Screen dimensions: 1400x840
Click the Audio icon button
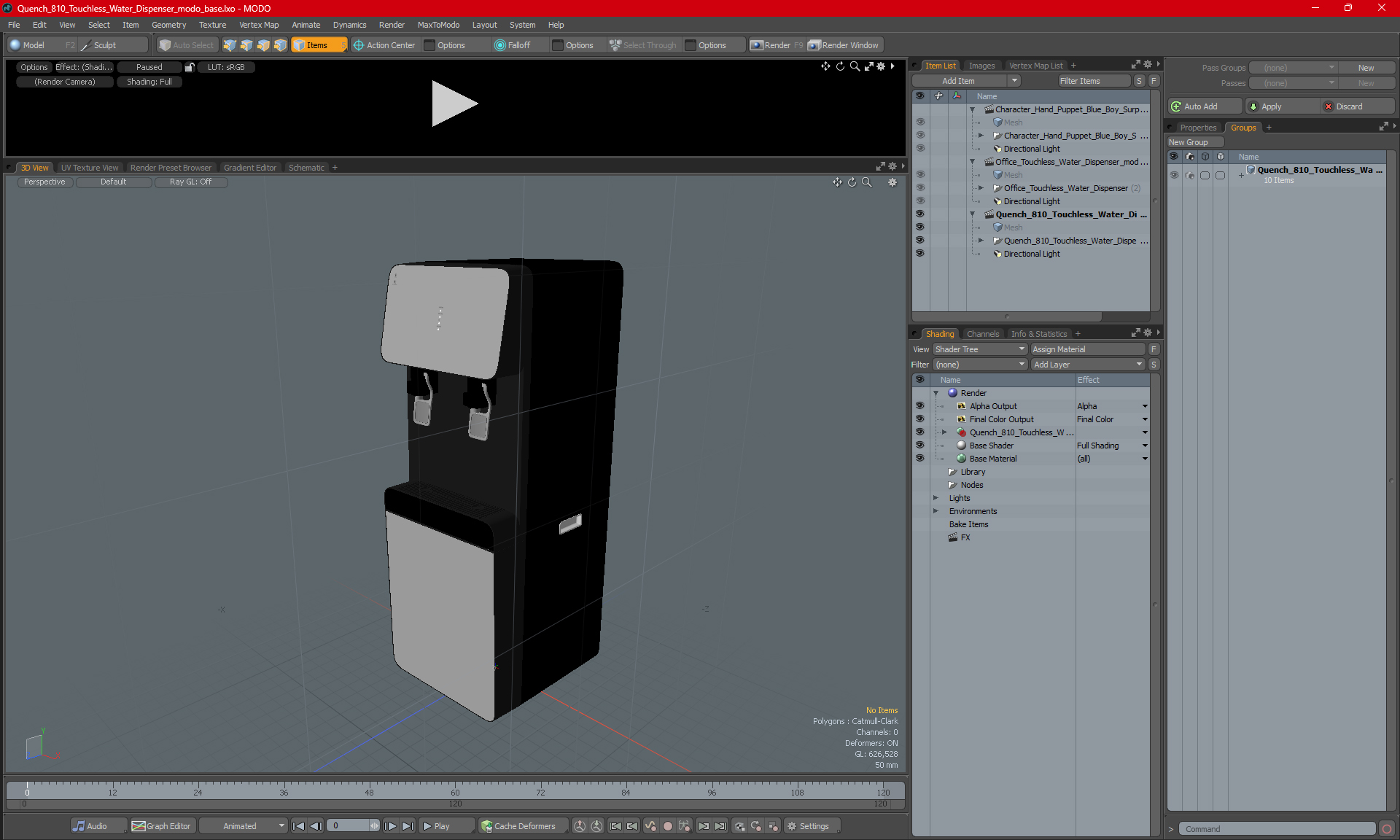click(x=90, y=826)
